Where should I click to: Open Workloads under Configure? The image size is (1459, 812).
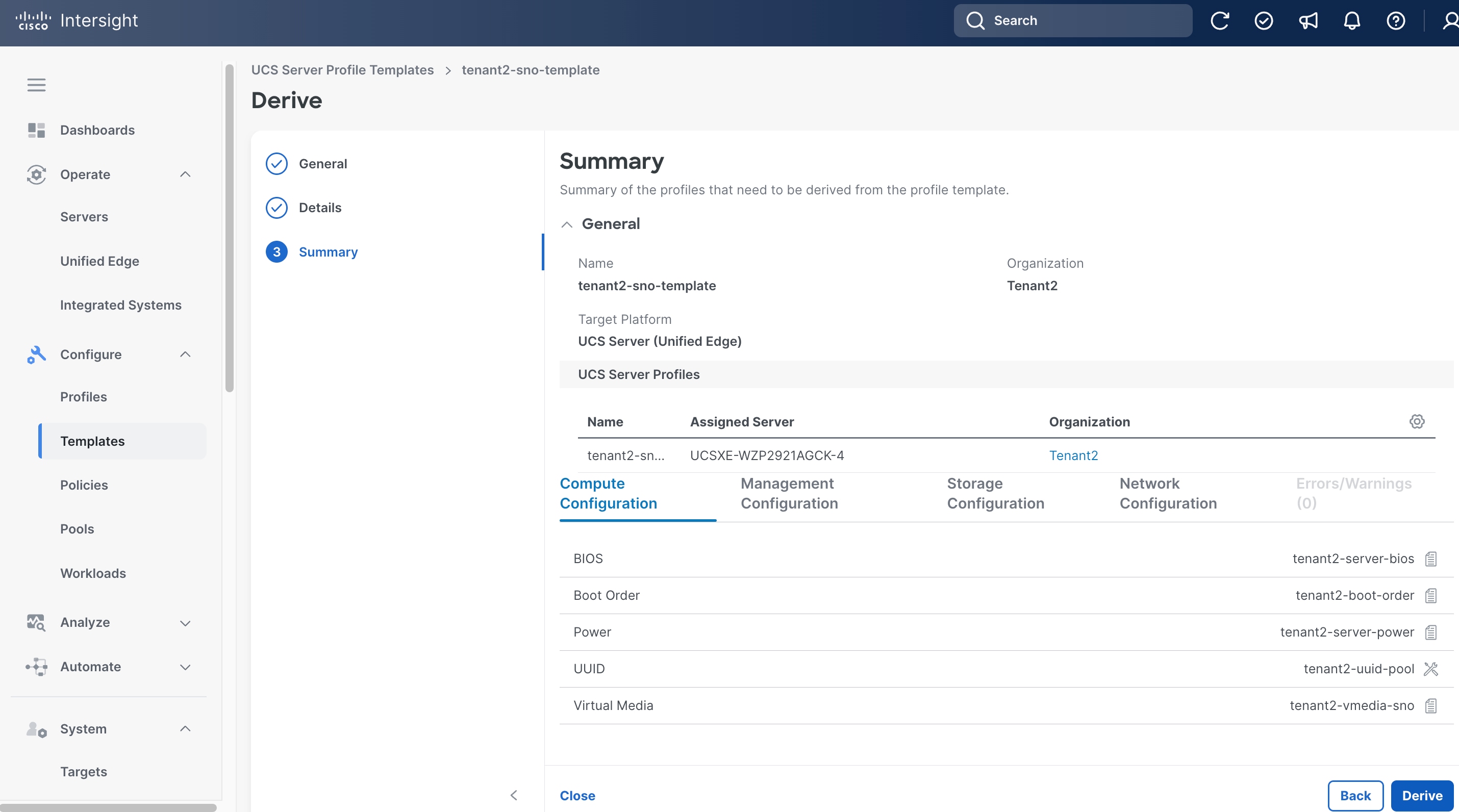[93, 574]
